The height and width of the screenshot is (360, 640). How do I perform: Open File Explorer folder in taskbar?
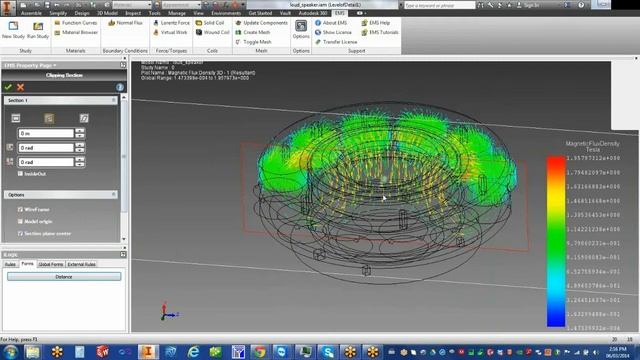coord(33,352)
